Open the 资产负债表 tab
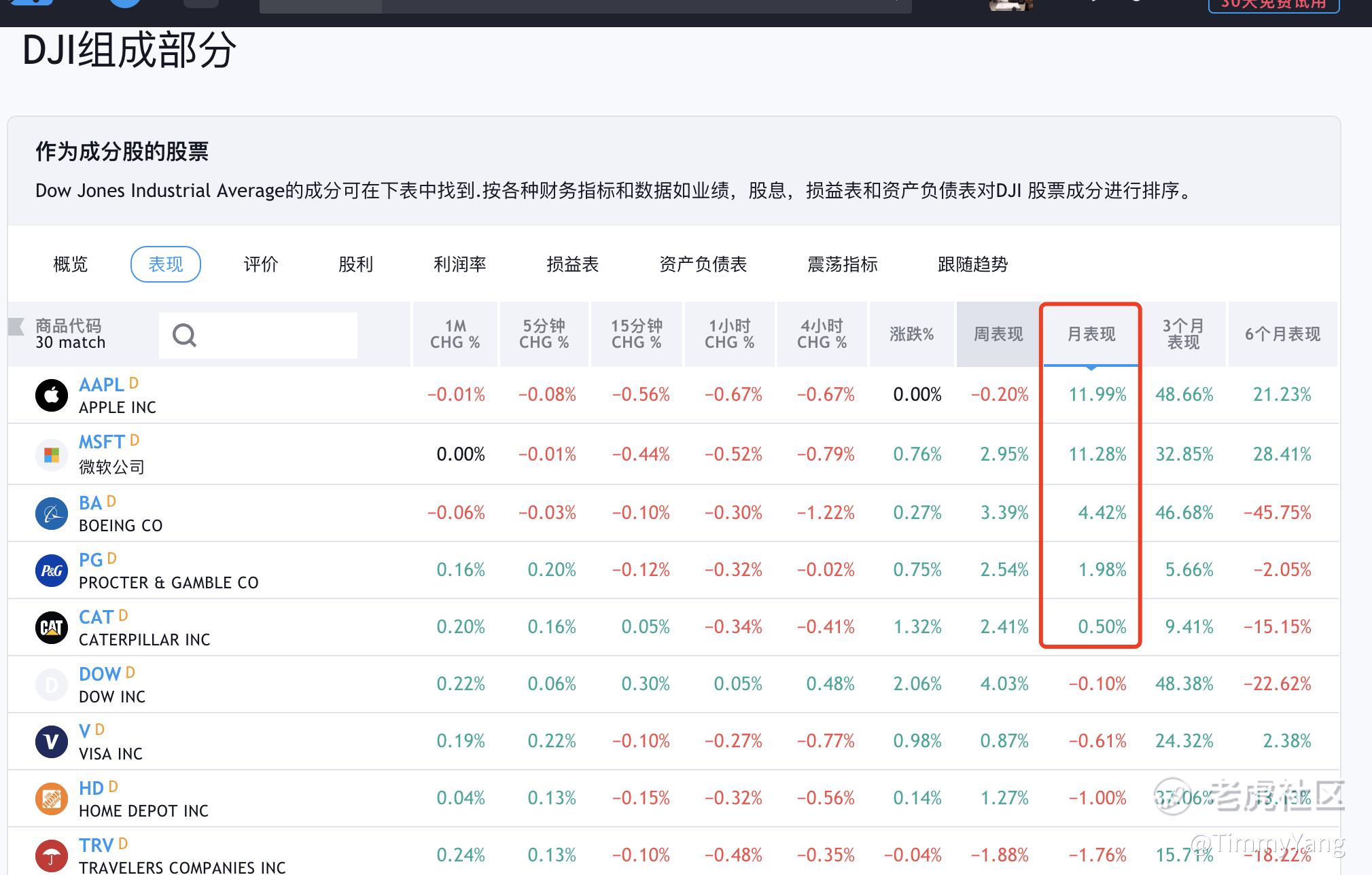 click(x=703, y=264)
